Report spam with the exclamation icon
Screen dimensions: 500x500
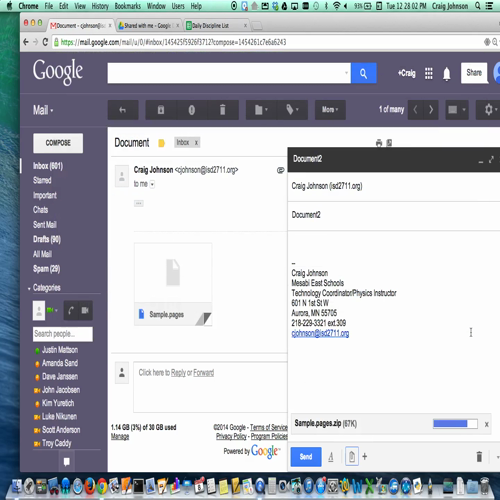point(192,110)
